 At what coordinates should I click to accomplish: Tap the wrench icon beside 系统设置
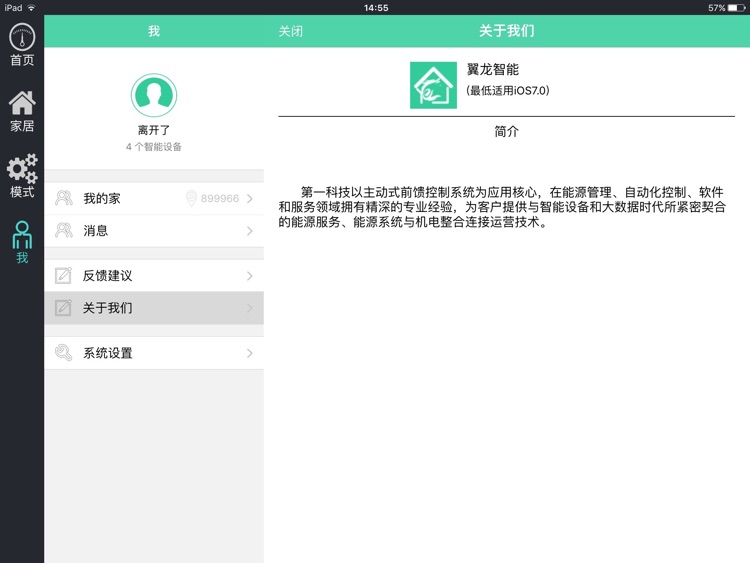click(64, 353)
